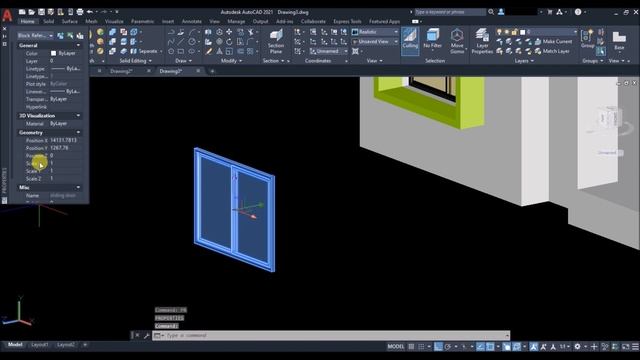The width and height of the screenshot is (640, 360).
Task: Click the Open folder icon in quick access toolbar
Action: [31, 12]
